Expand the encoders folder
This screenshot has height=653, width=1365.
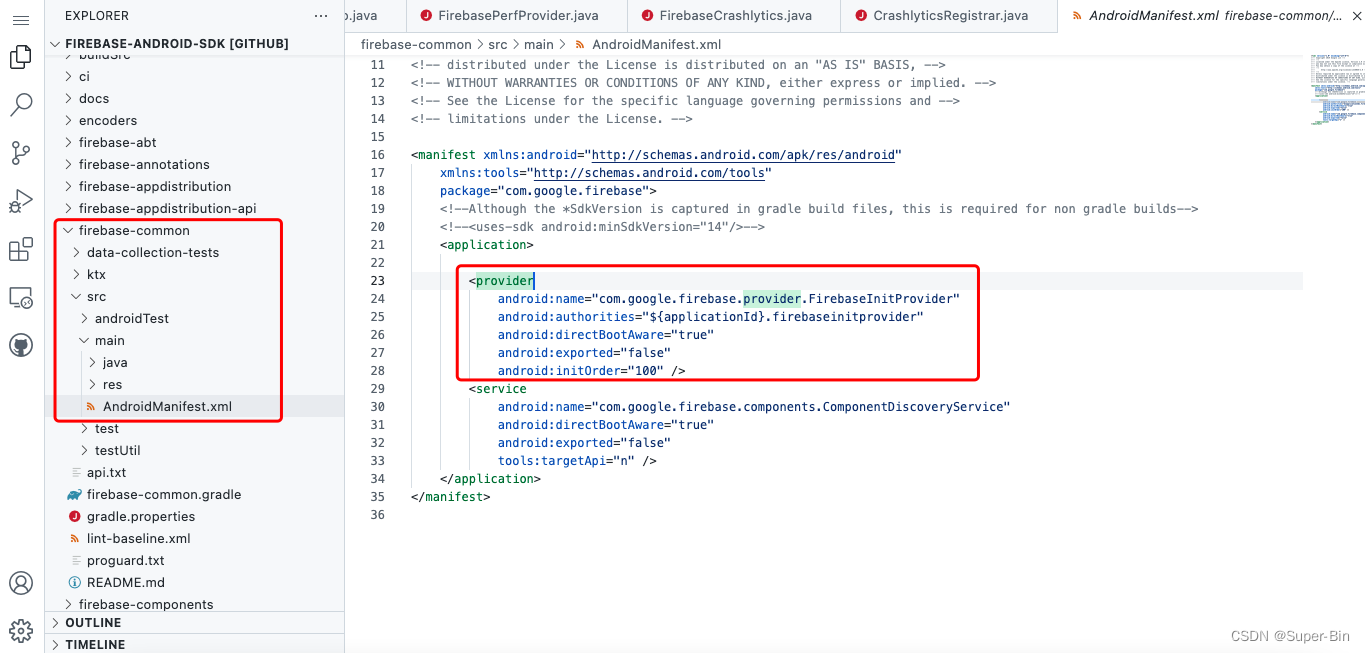tap(195, 120)
